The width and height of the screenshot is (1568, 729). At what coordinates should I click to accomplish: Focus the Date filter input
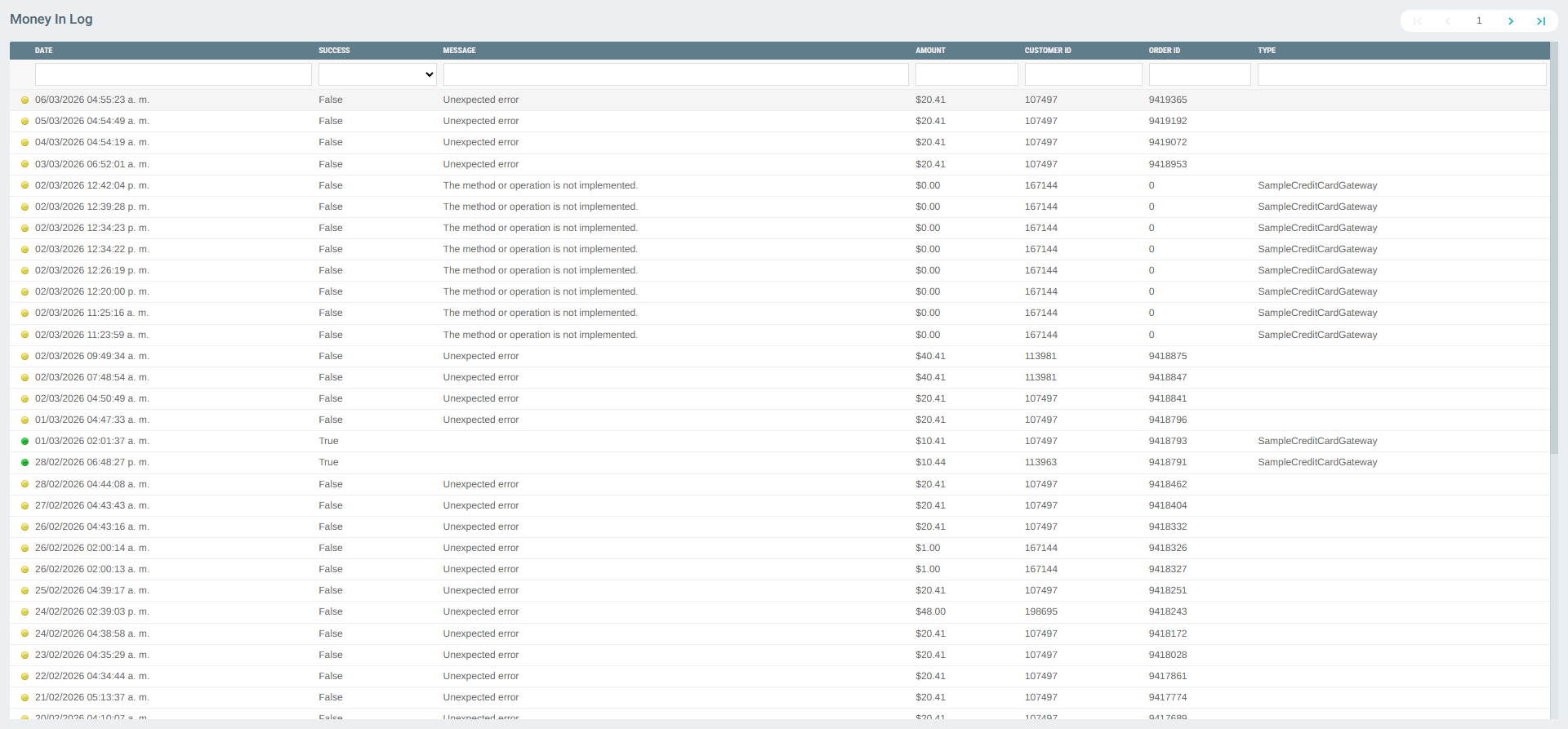pos(173,74)
